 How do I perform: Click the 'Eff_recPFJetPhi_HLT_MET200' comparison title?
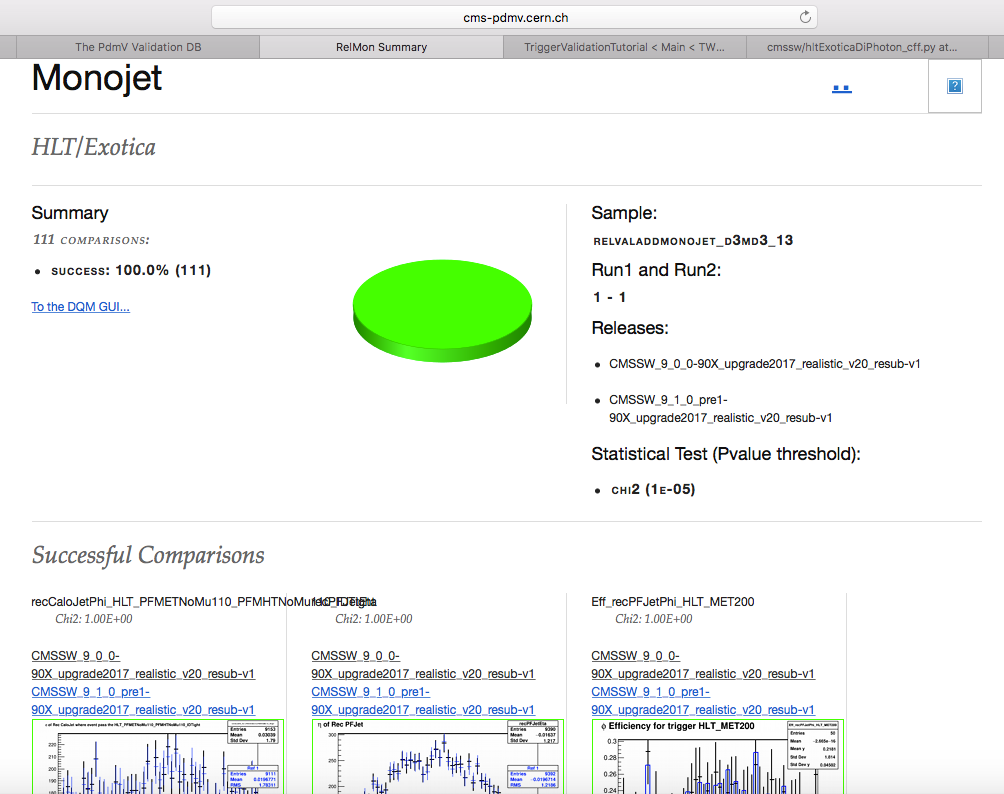pos(673,601)
